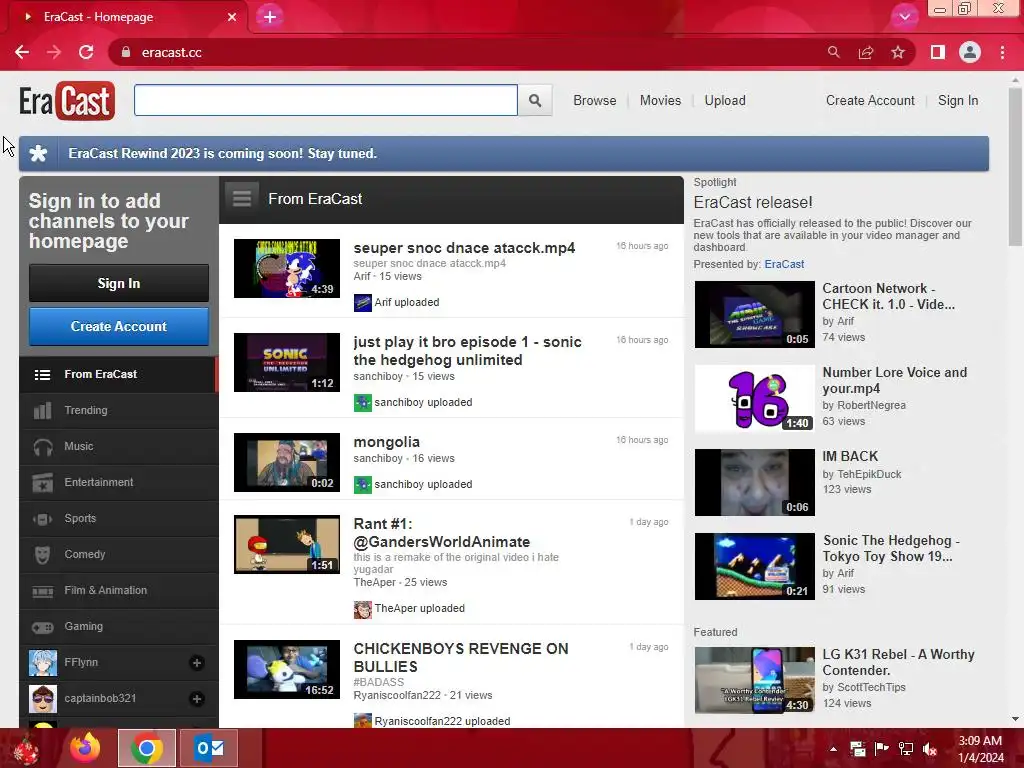Open the guide menu icon beside From EraCast header
This screenshot has width=1024, height=768.
(x=242, y=199)
